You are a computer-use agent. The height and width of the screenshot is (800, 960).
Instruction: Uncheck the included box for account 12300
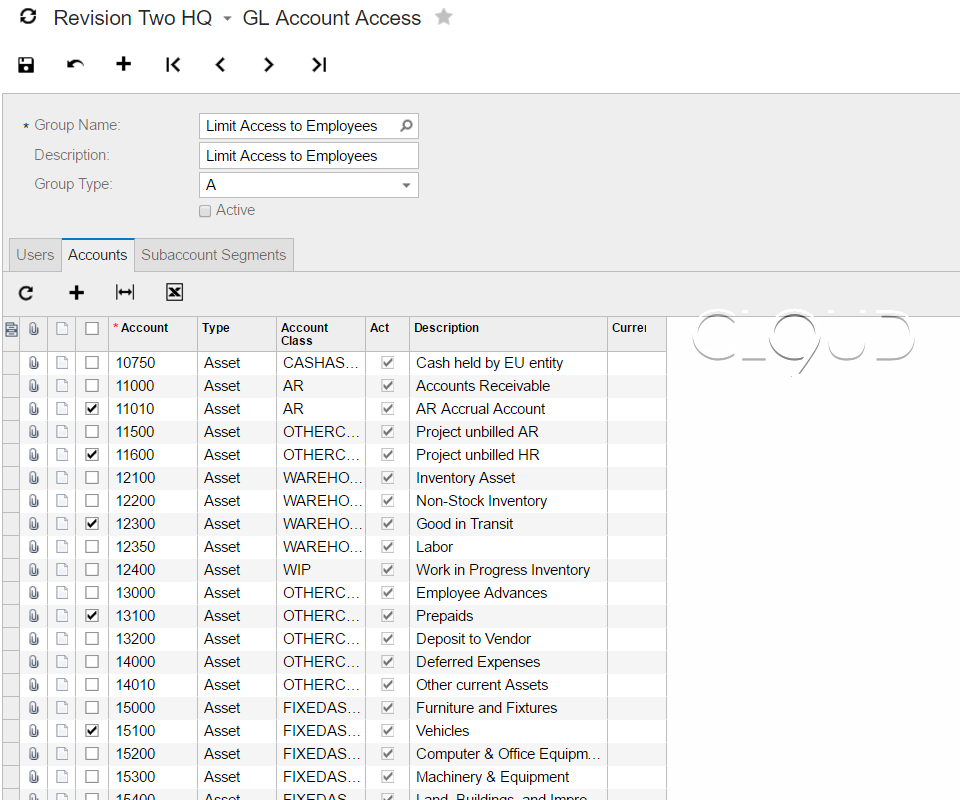pos(92,523)
